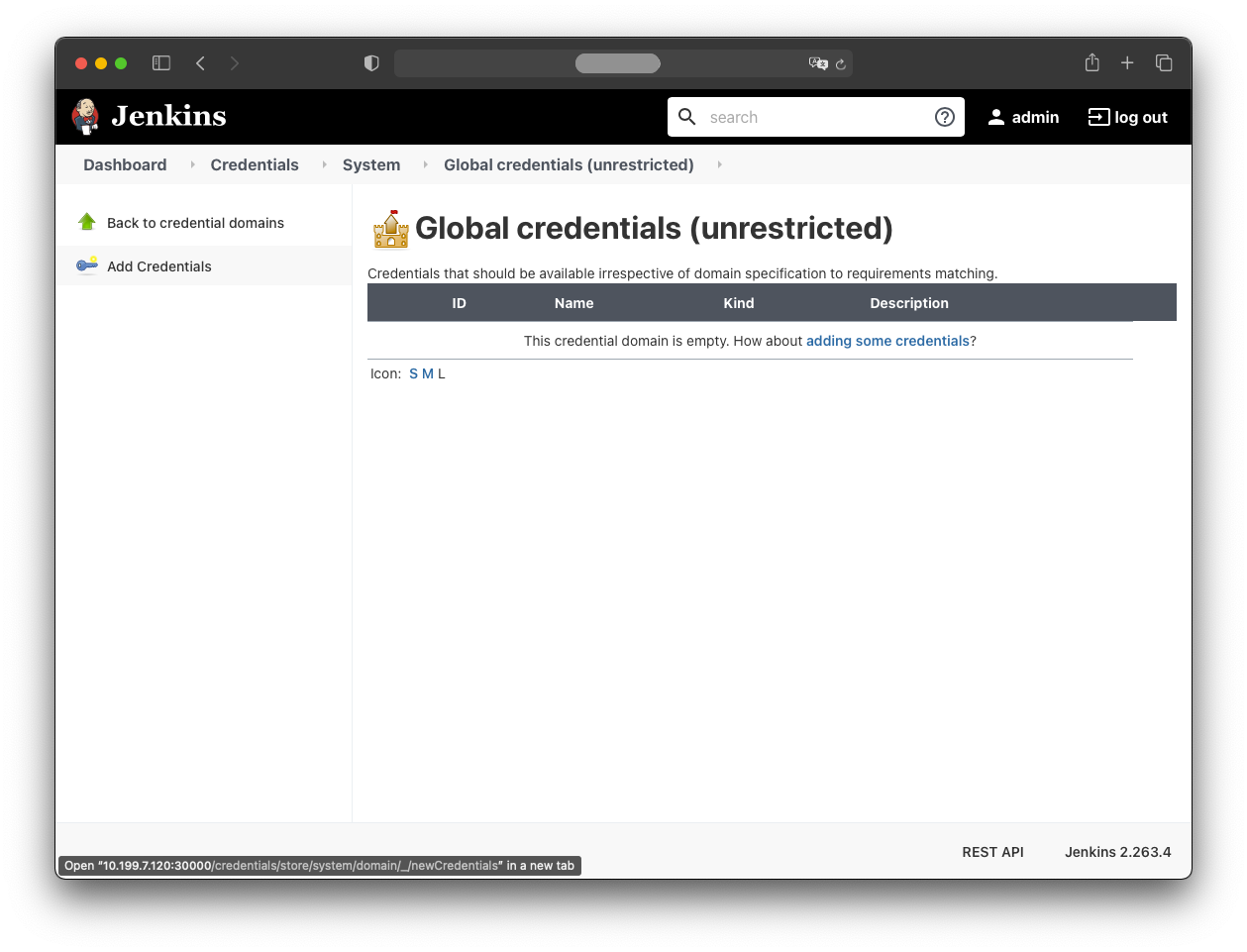
Task: Expand the Dashboard breadcrumb arrow
Action: [x=192, y=164]
